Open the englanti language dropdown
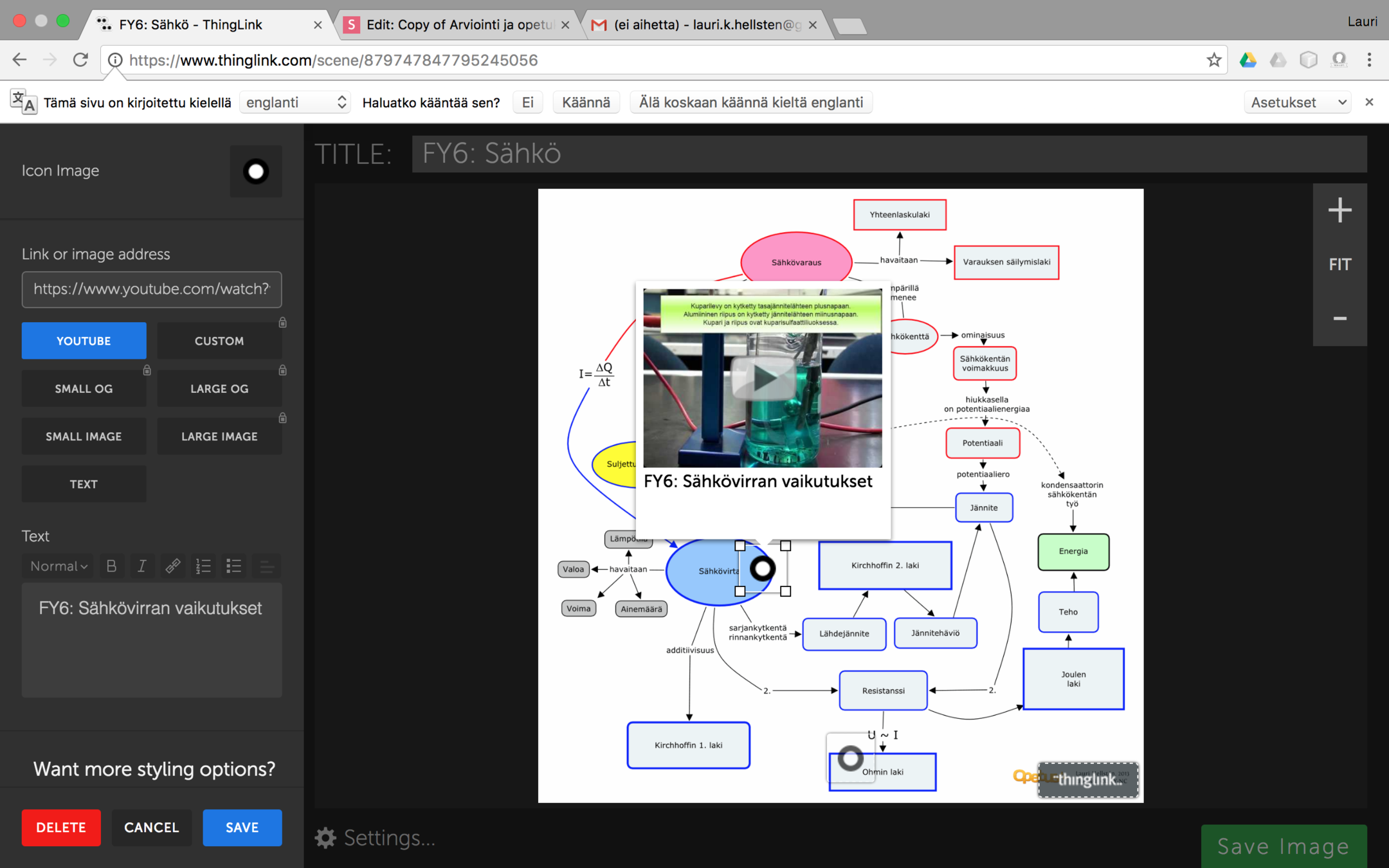1389x868 pixels. (295, 102)
